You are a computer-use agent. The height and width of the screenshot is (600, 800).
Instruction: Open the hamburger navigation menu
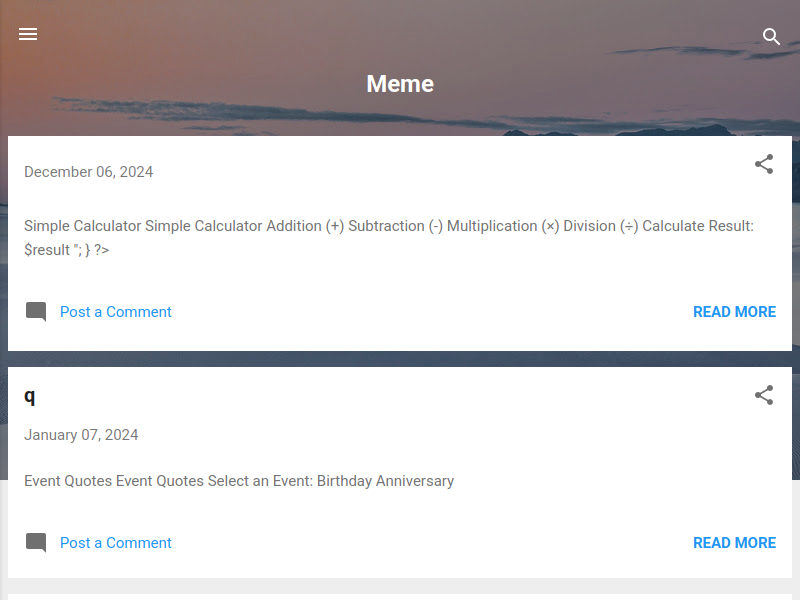pos(28,34)
